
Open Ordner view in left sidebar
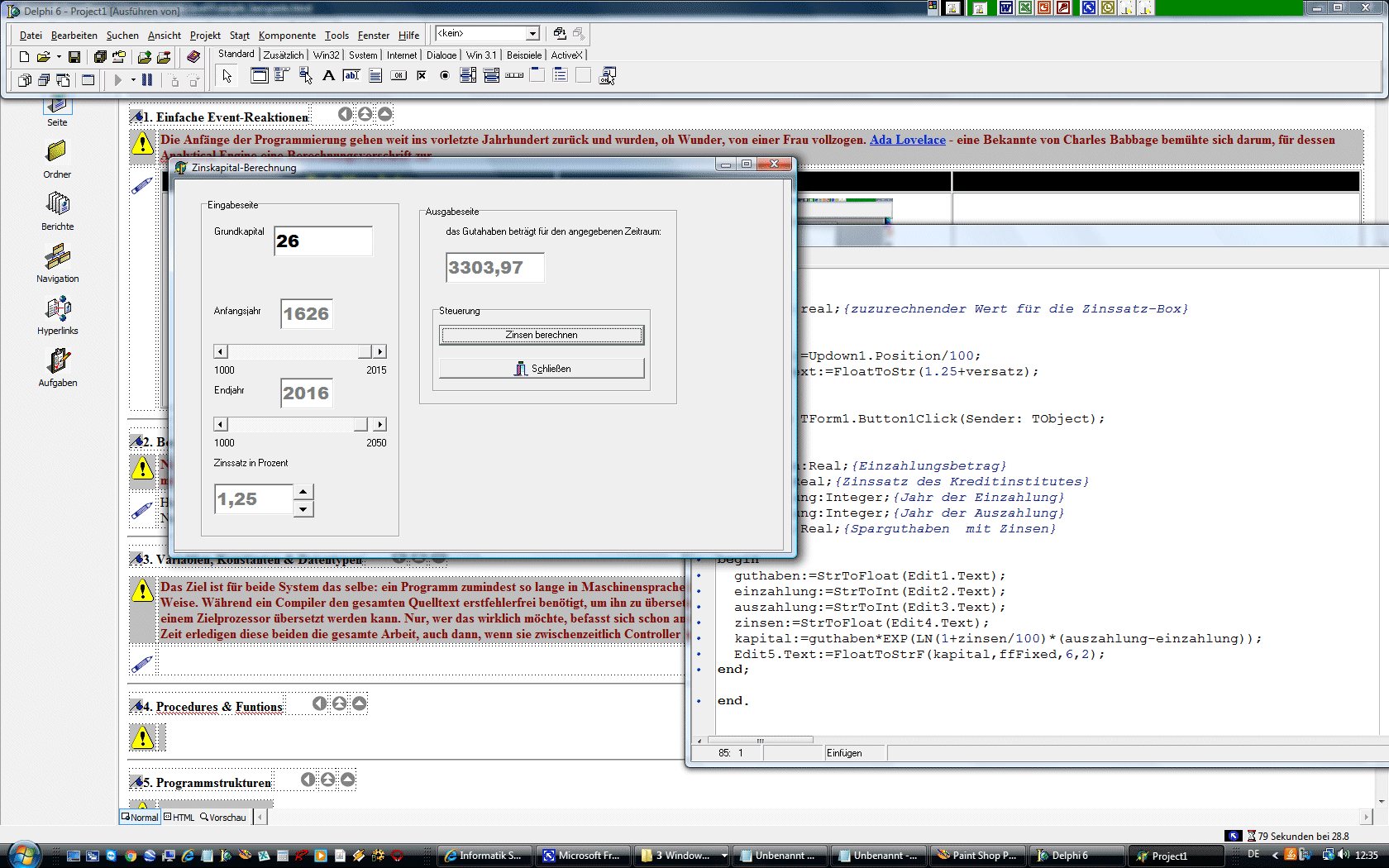point(57,160)
